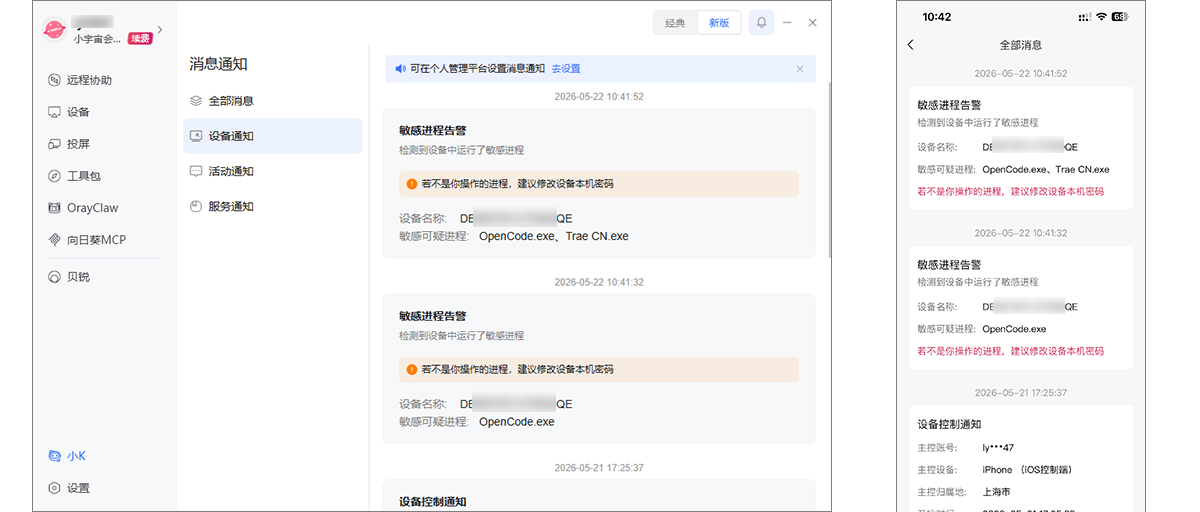Tap phone cellular signal icon

(x=1085, y=17)
